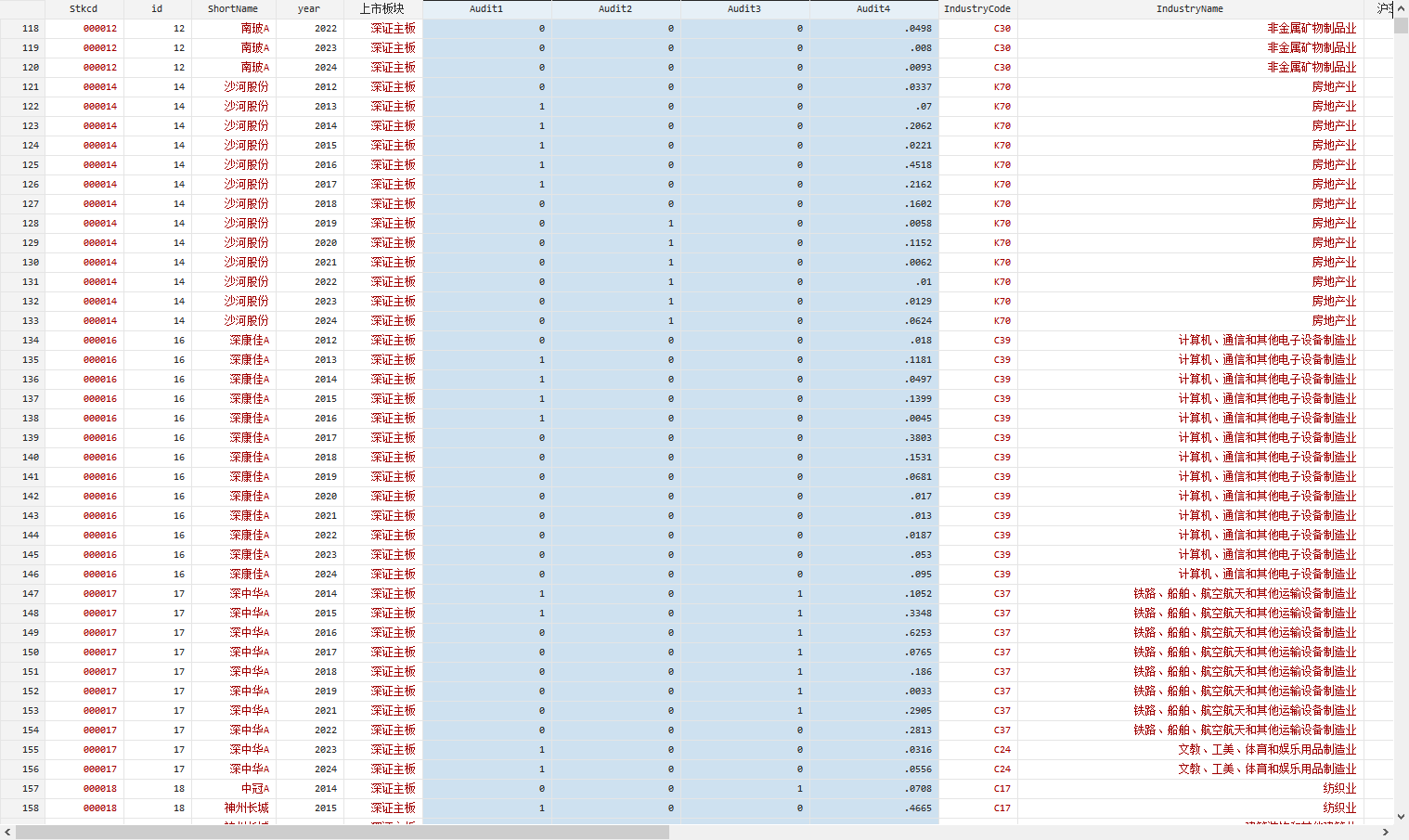Screen dimensions: 1409x840
Task: Select the IndustryCode column header
Action: click(977, 8)
